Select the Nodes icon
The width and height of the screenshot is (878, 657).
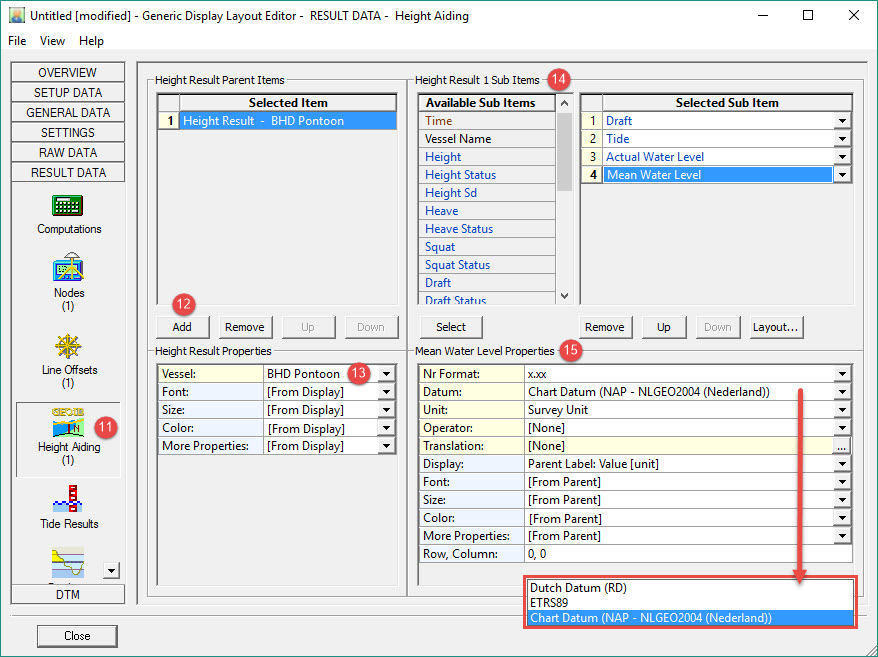click(68, 270)
